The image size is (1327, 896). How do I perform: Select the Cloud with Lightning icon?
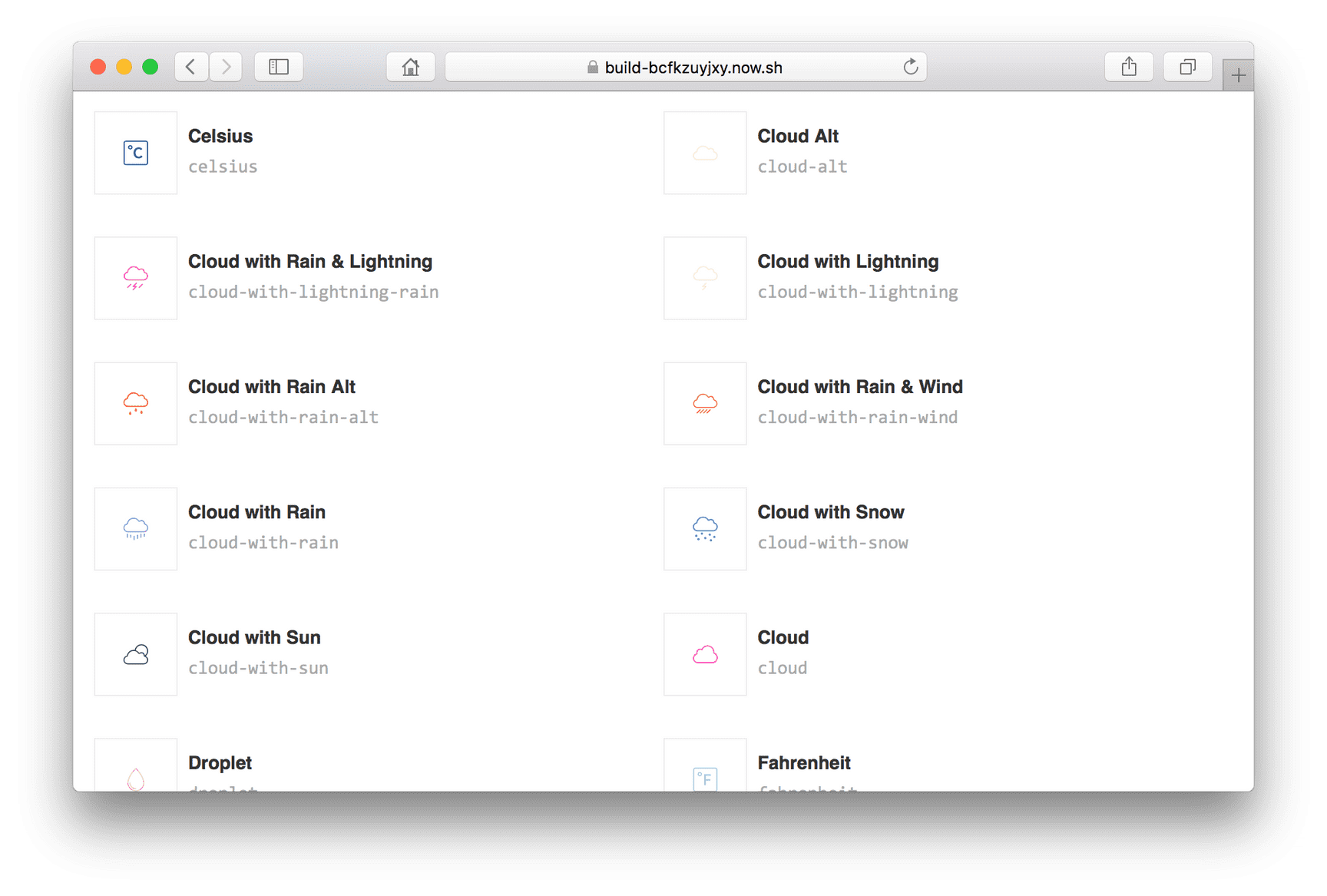[x=704, y=278]
